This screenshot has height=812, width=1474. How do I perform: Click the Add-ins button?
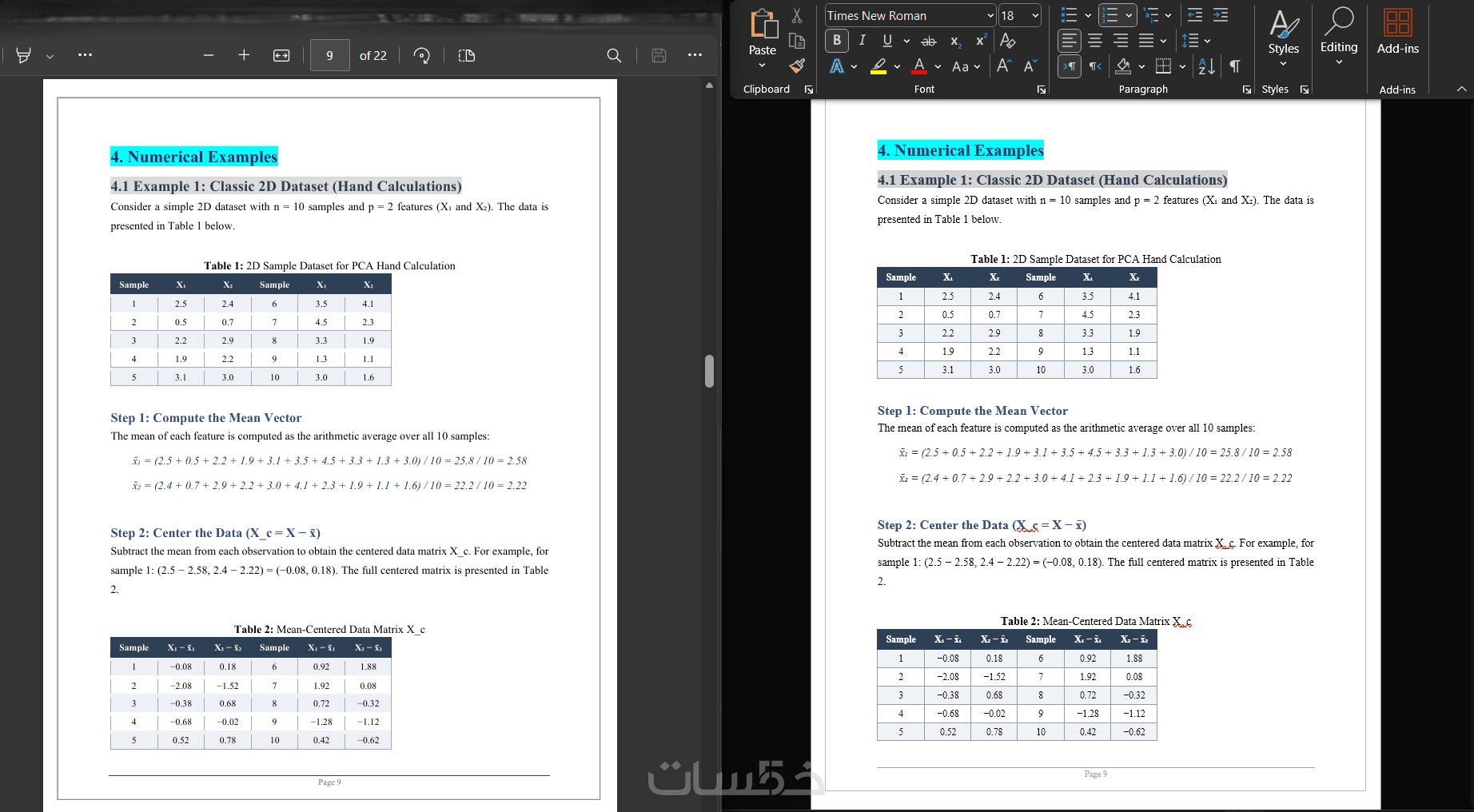click(x=1398, y=32)
